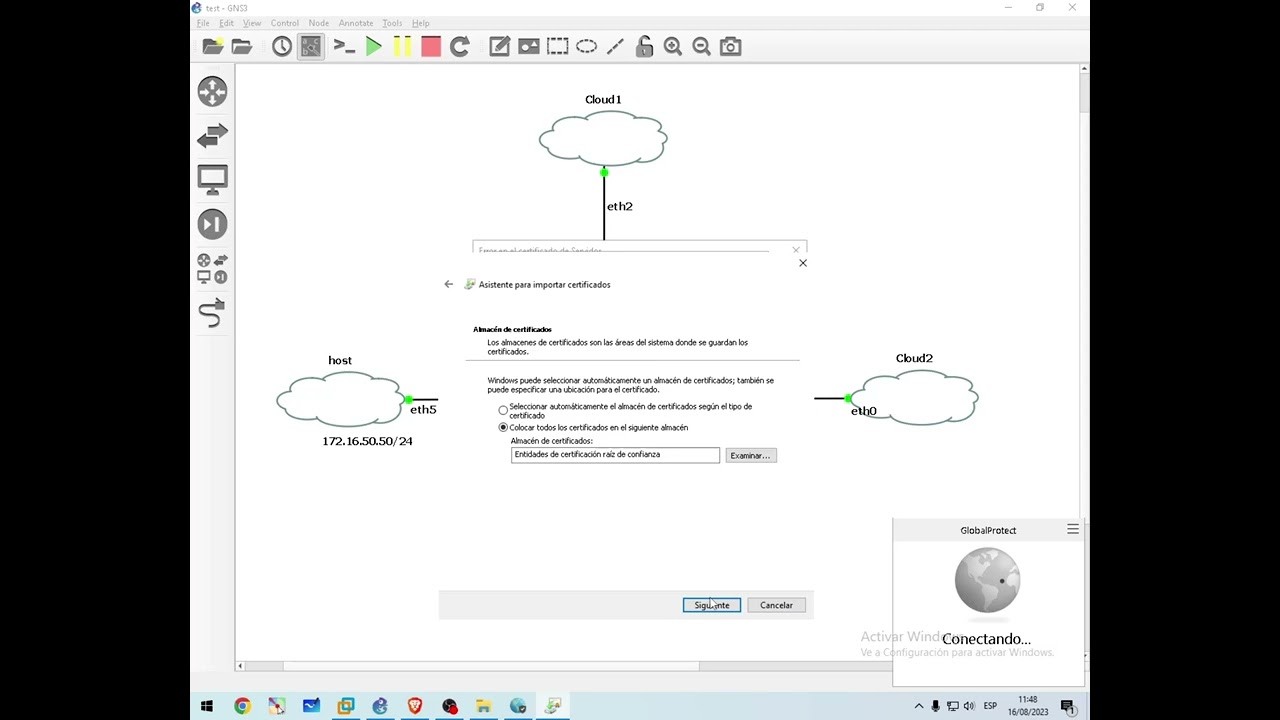Browse routers in device sidebar
Image resolution: width=1280 pixels, height=720 pixels.
click(212, 91)
